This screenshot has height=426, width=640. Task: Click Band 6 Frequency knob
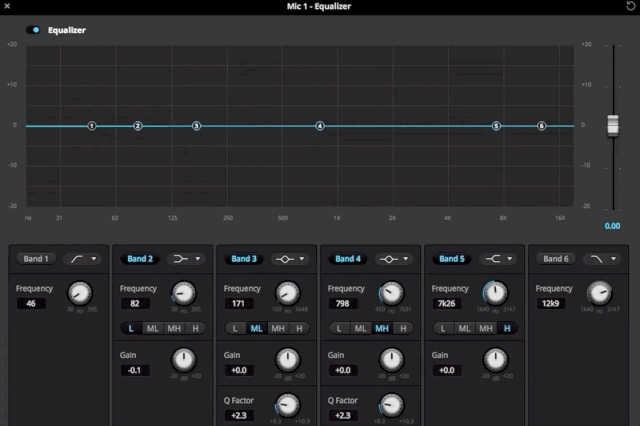click(x=600, y=293)
